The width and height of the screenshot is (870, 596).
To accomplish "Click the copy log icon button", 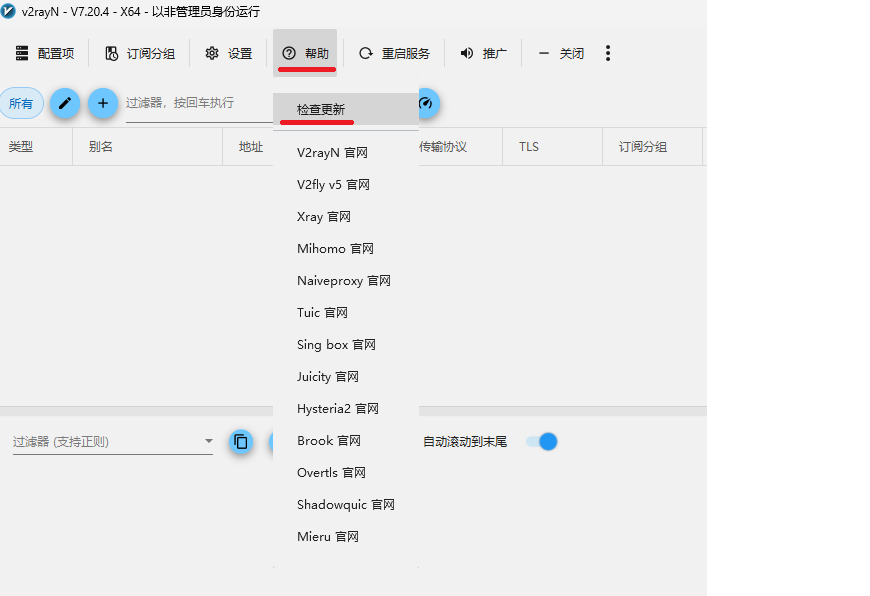I will 241,442.
